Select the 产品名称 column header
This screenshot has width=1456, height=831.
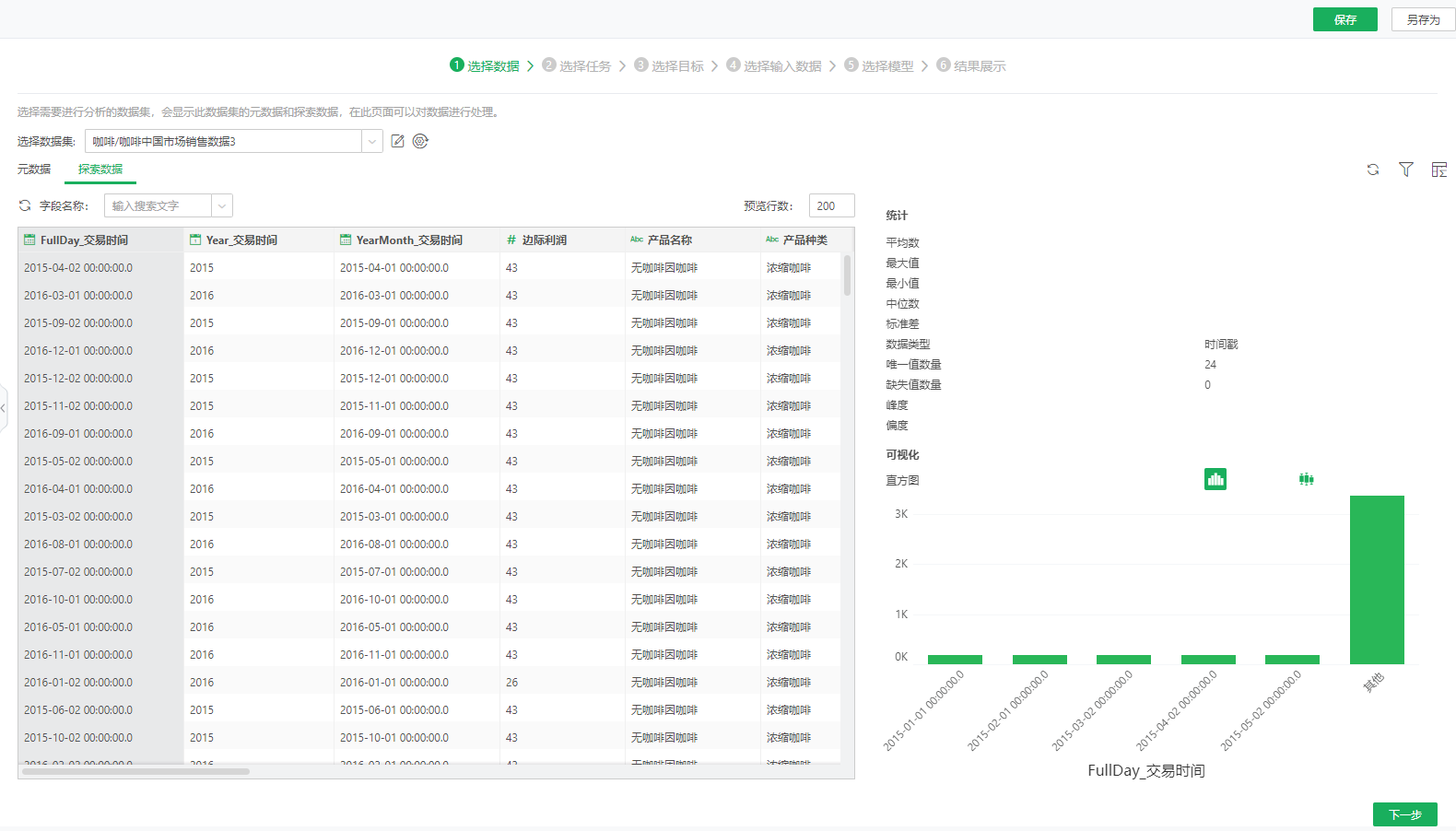pos(692,240)
